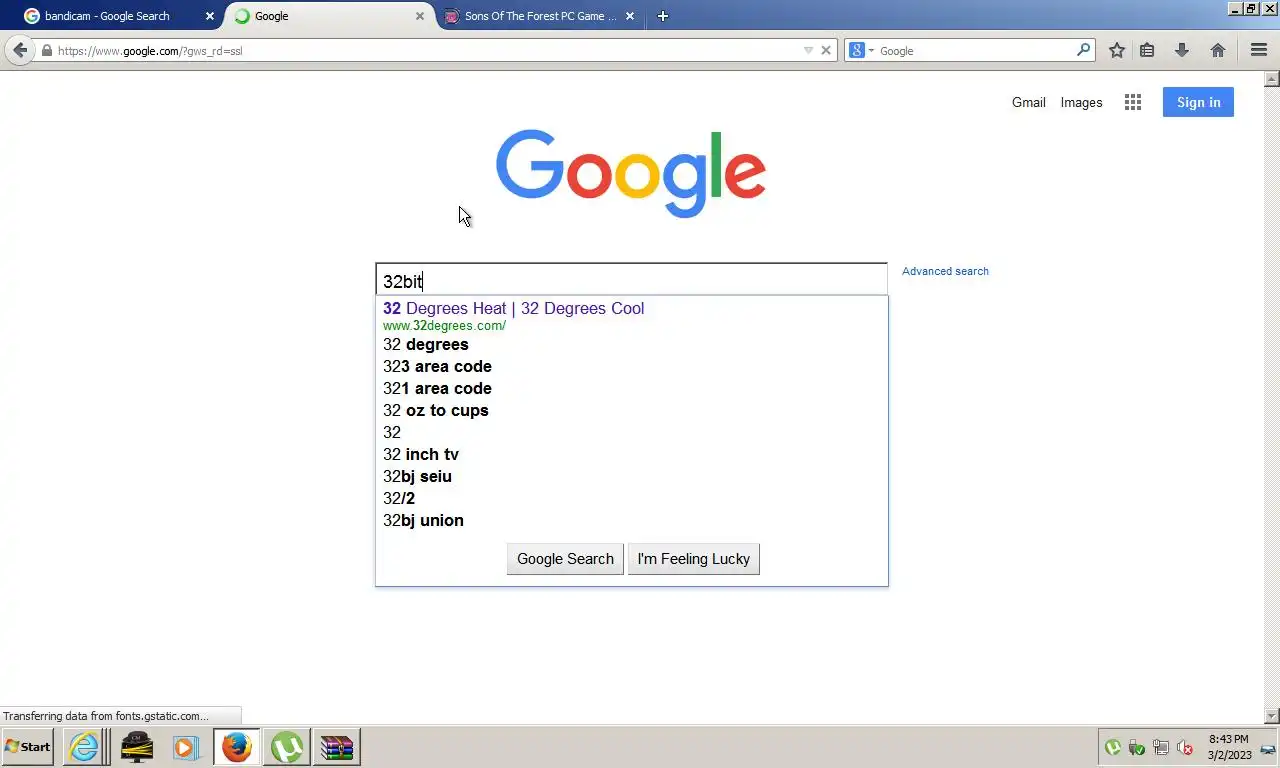Screen dimensions: 1280x768
Task: Bookmark this page with the star icon
Action: [x=1117, y=50]
